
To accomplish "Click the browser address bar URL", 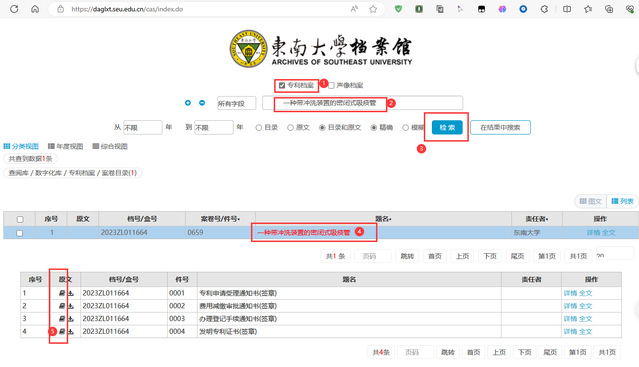I will point(127,9).
